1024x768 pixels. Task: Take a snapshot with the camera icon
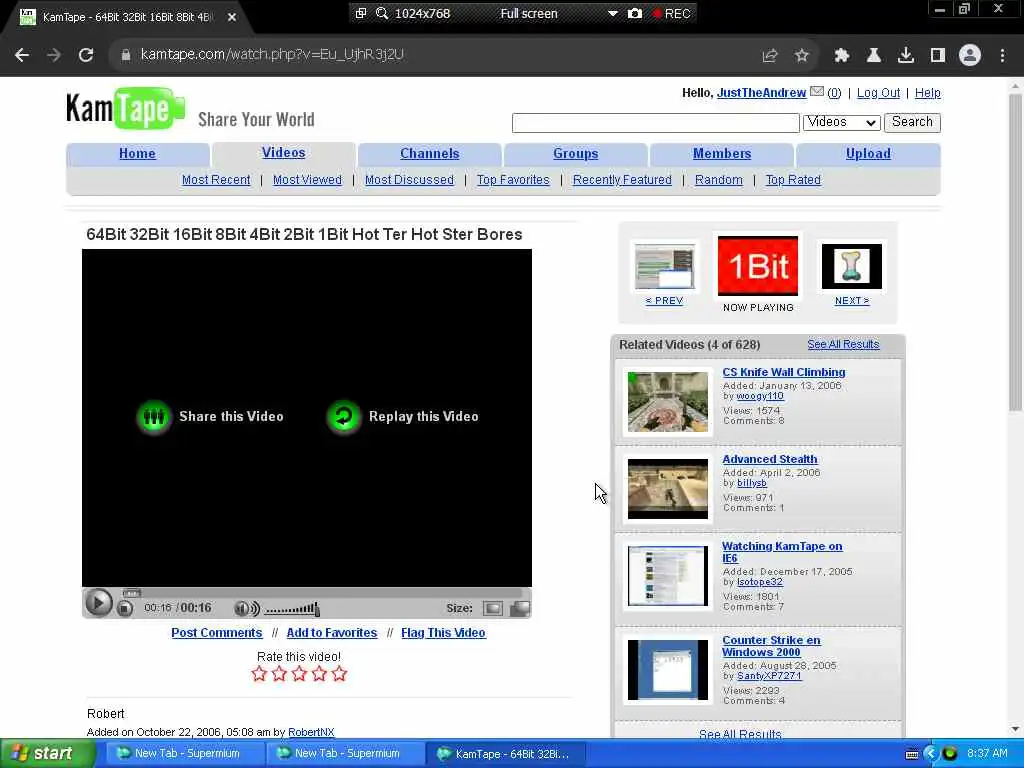click(635, 13)
